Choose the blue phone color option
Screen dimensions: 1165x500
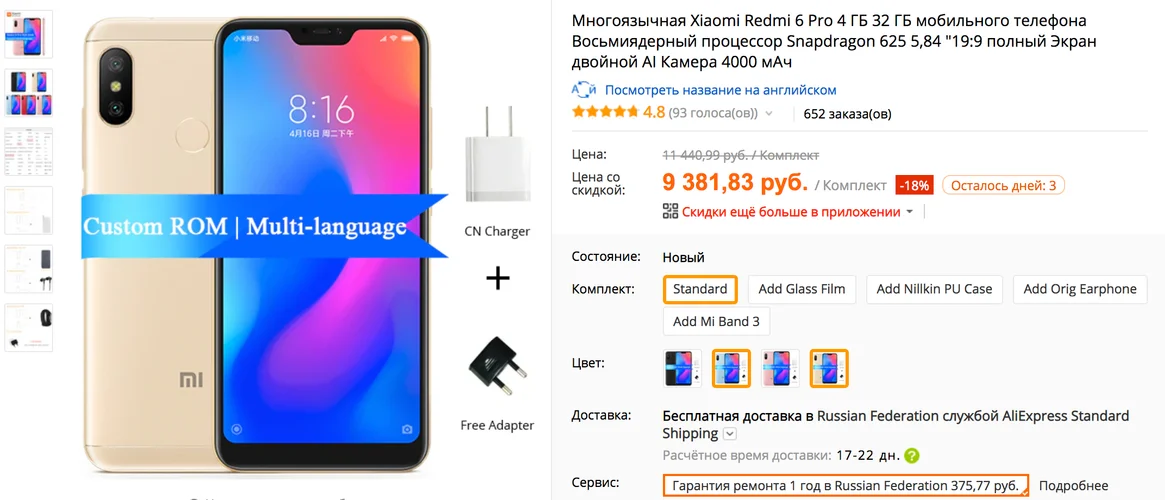731,368
